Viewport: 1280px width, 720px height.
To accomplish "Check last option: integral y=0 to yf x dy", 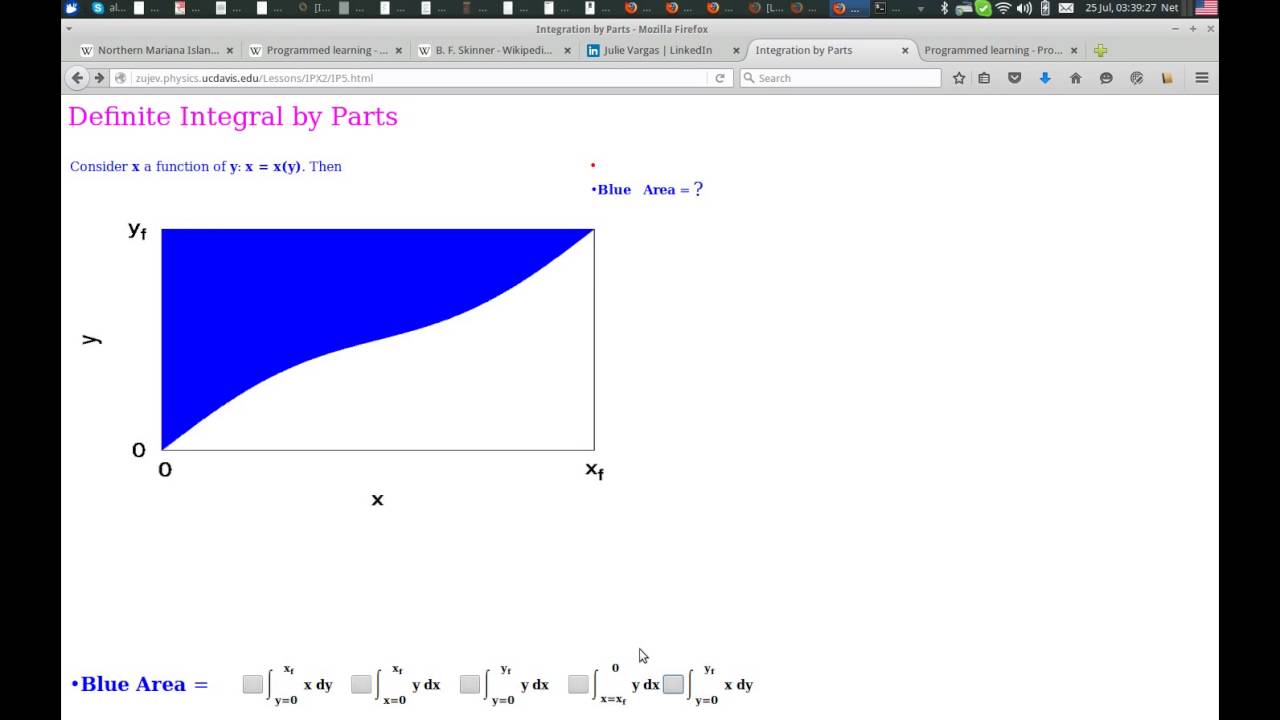I will 673,684.
